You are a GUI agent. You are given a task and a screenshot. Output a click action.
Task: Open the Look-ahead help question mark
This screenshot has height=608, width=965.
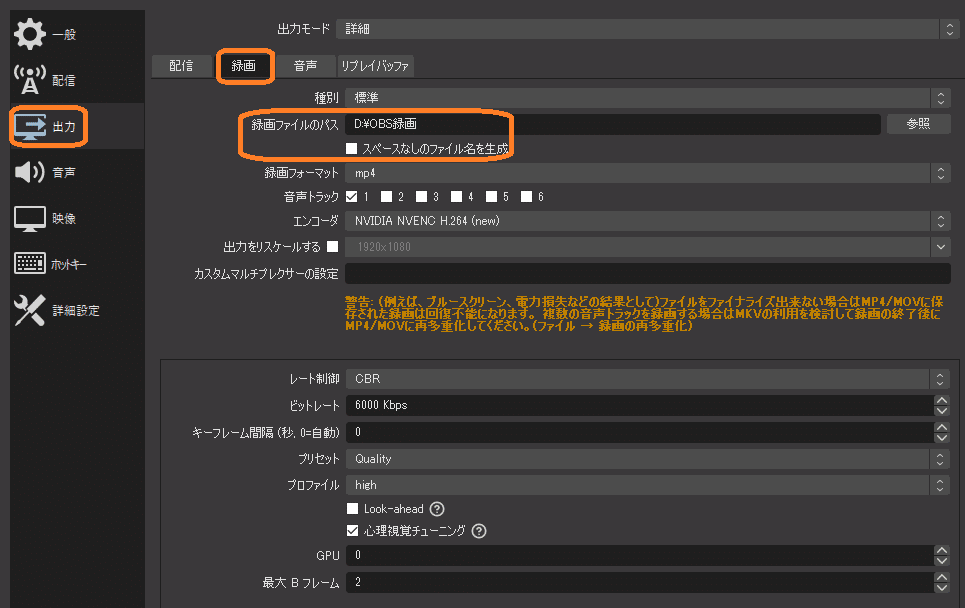click(x=437, y=508)
